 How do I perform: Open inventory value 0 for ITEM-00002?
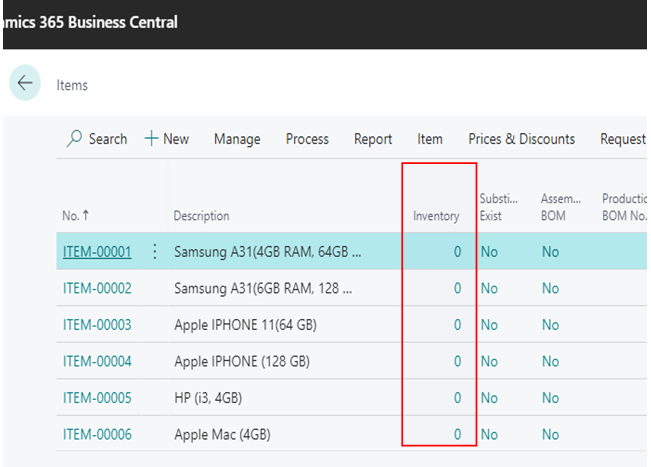[x=457, y=288]
